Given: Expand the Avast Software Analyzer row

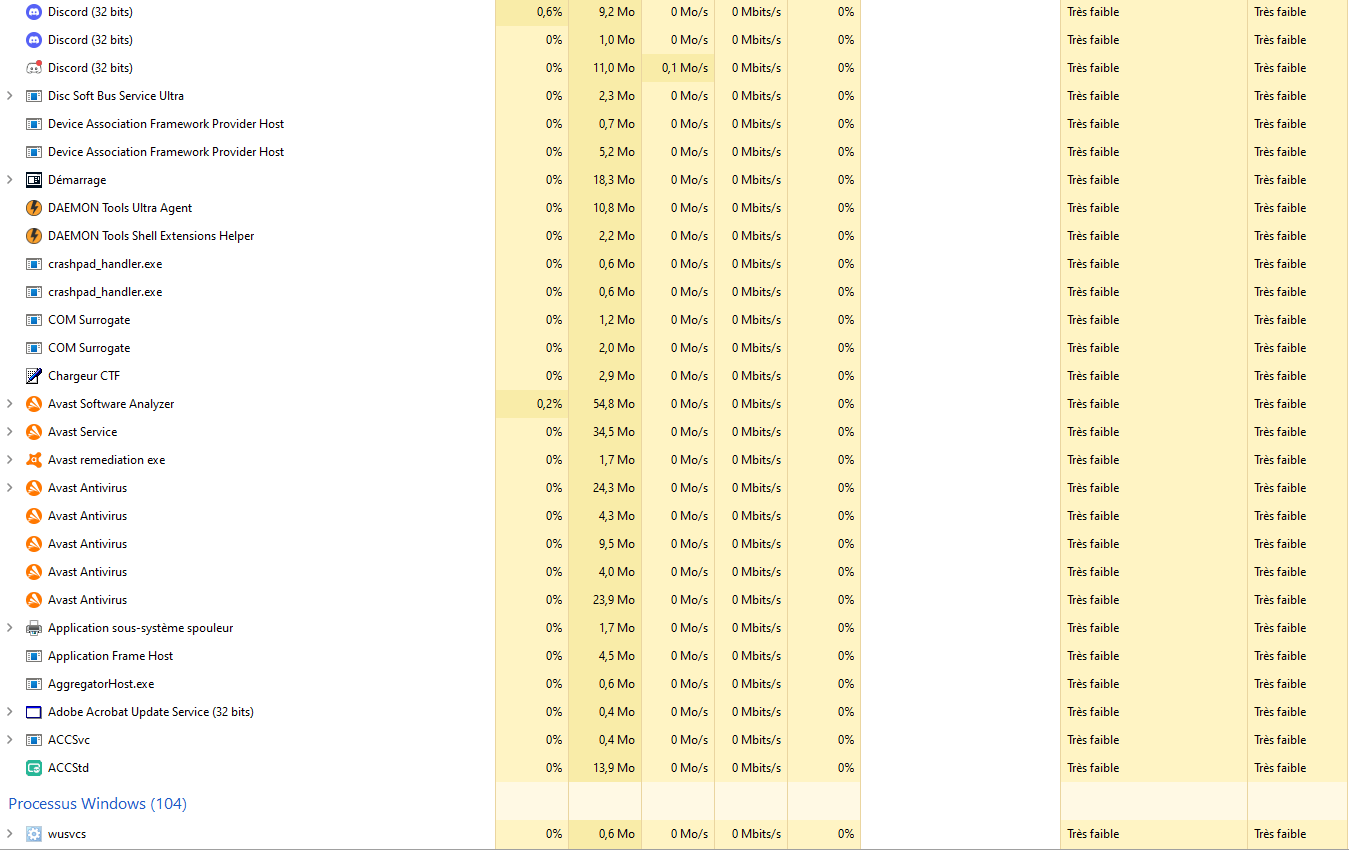Looking at the screenshot, I should point(10,404).
